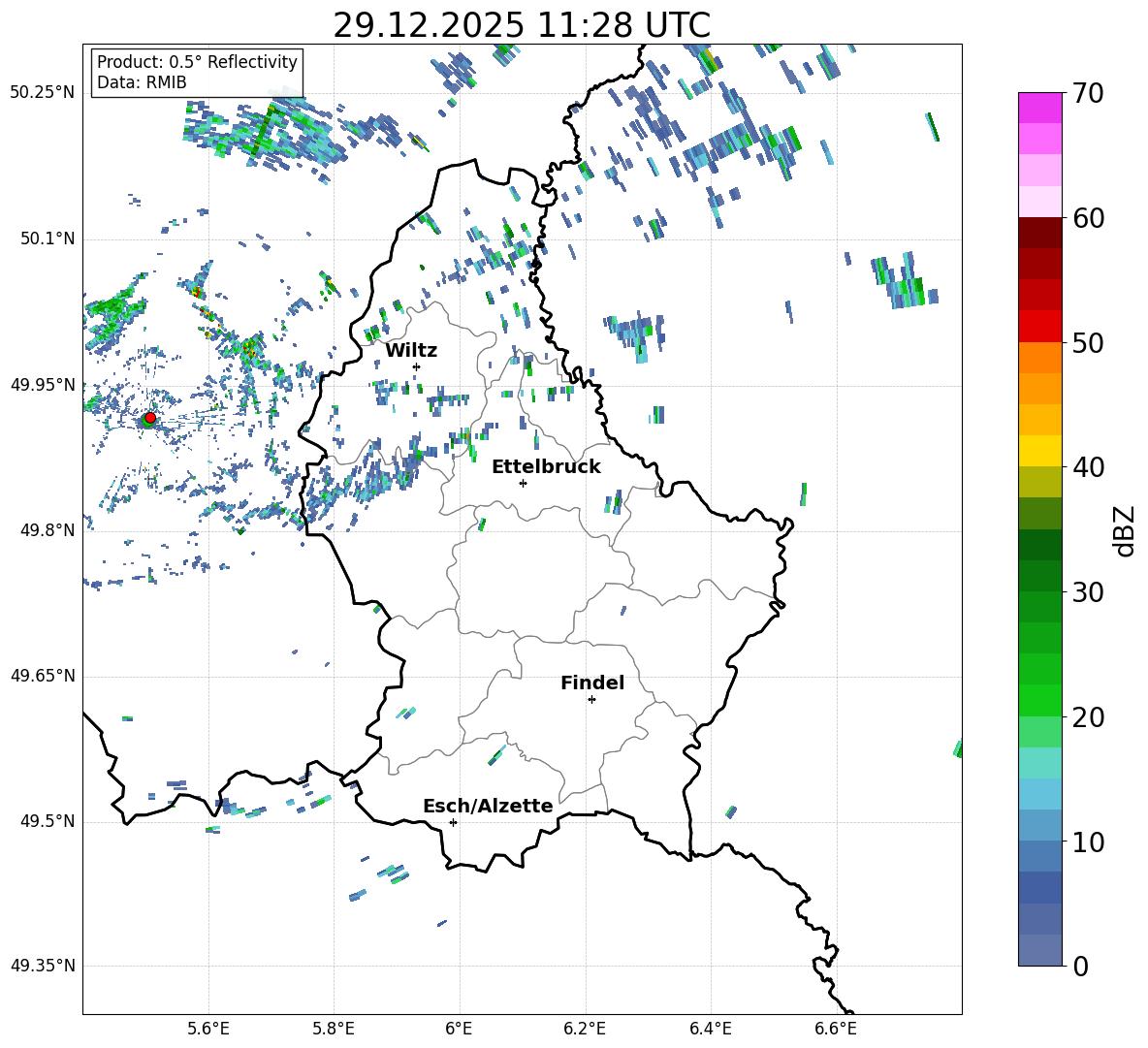The image size is (1148, 1048).
Task: Click the 5.6°E longitude tick label
Action: (x=208, y=1030)
